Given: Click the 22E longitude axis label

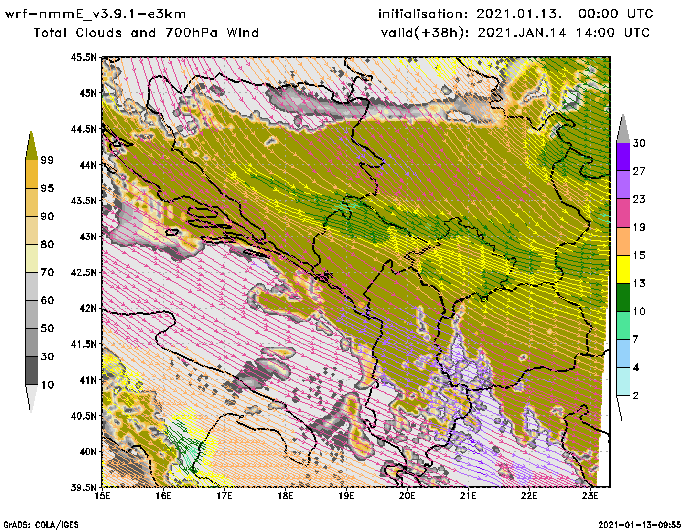Looking at the screenshot, I should pos(529,496).
